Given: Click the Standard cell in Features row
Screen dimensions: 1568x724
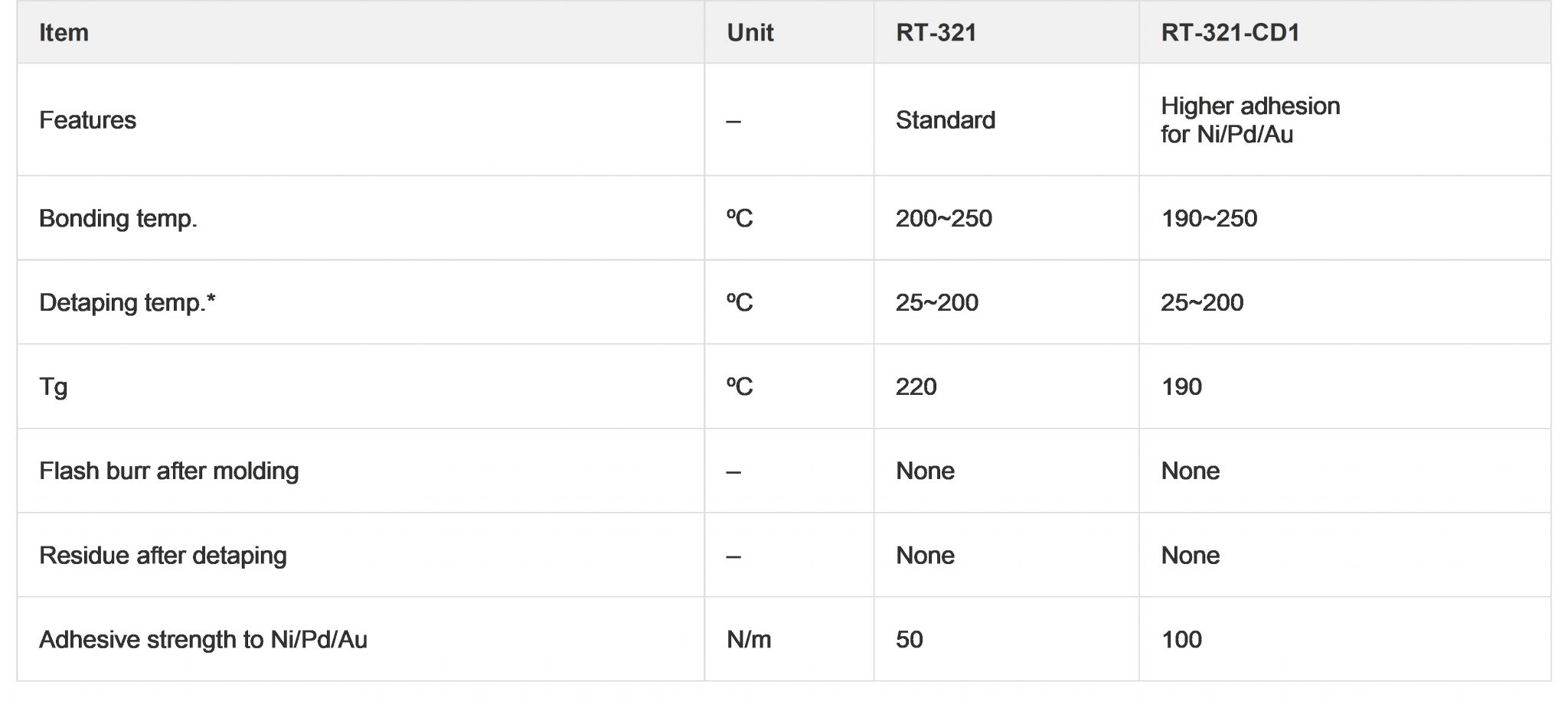Looking at the screenshot, I should pos(945,120).
